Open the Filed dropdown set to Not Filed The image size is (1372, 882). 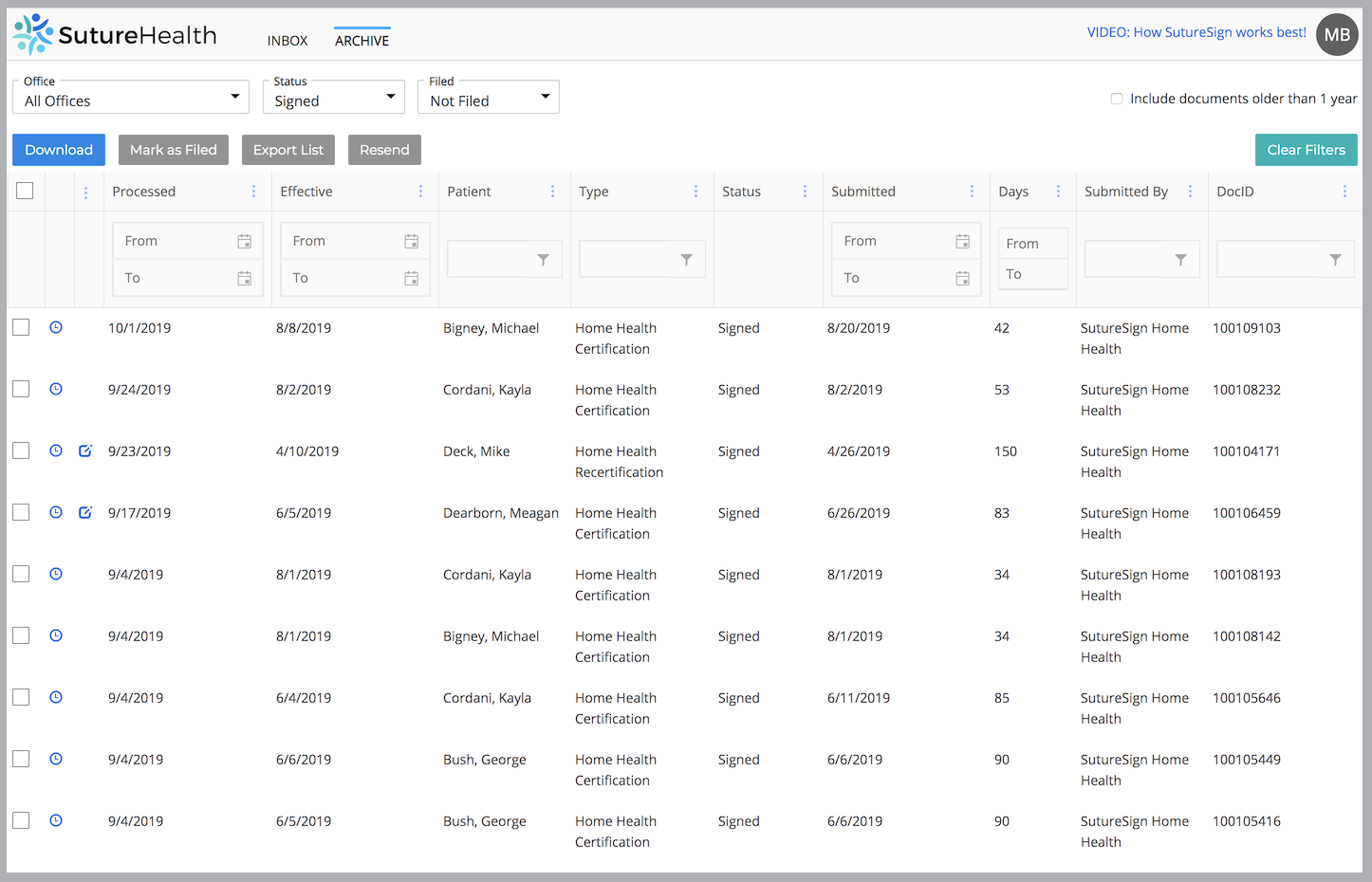pos(489,98)
